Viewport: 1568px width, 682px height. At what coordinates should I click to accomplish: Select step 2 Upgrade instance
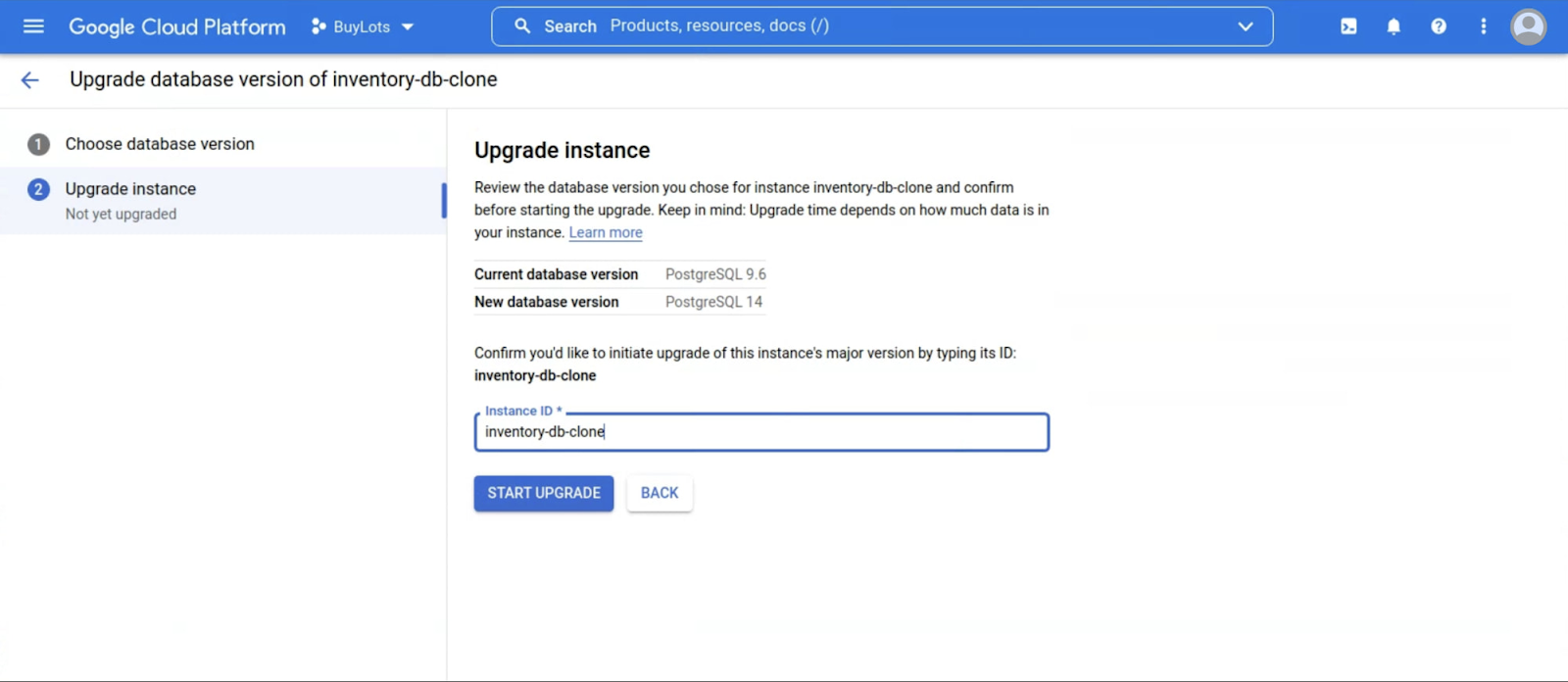coord(223,200)
